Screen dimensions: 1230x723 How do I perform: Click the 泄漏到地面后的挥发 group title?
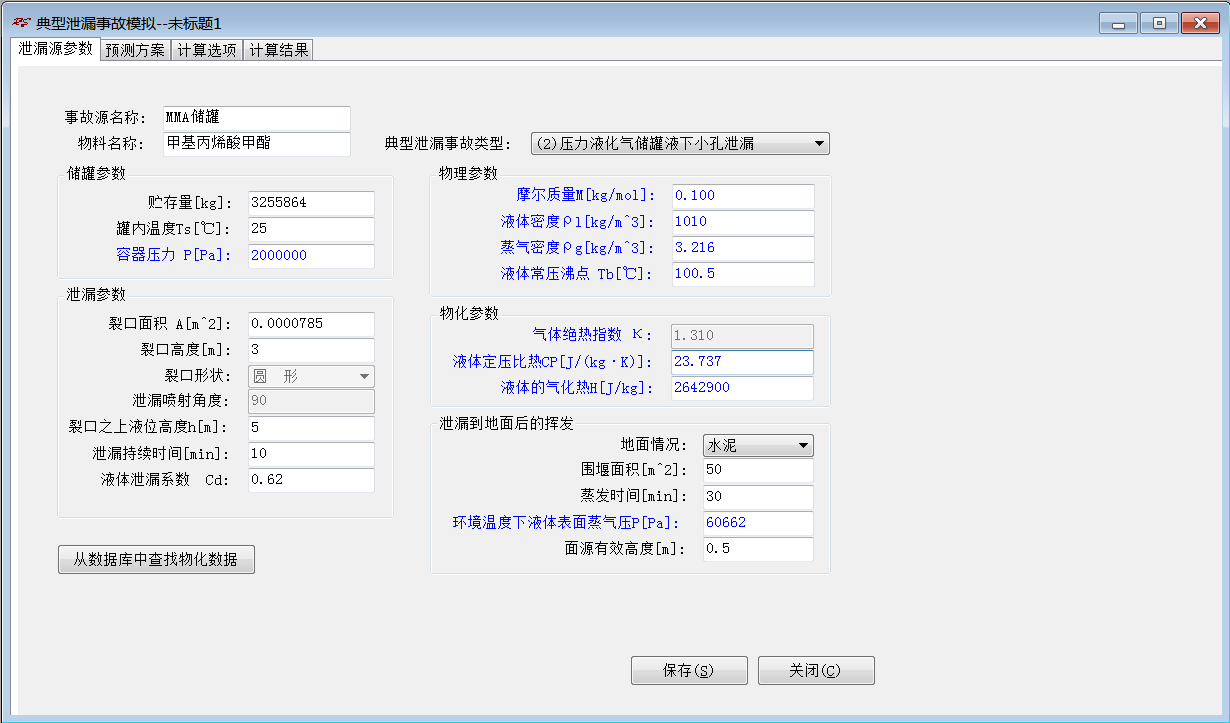coord(507,423)
